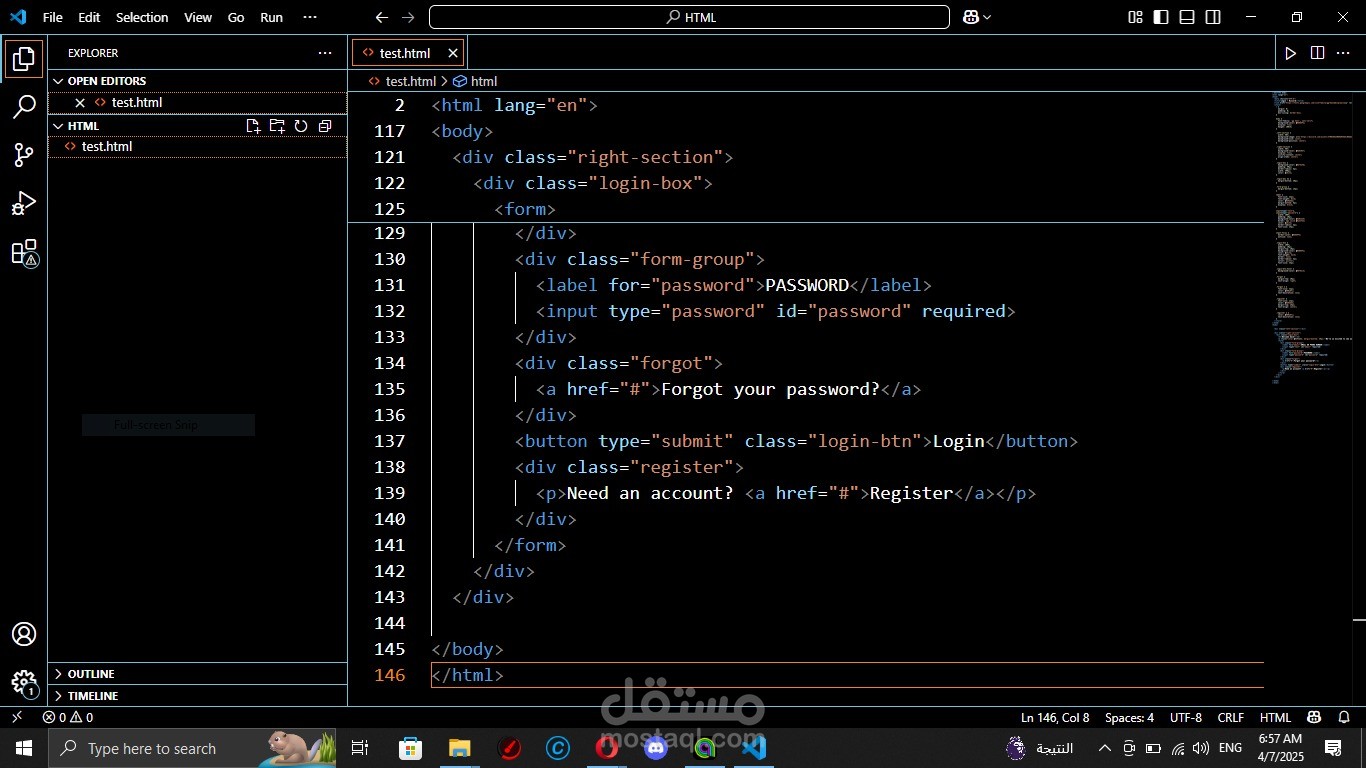1366x768 pixels.
Task: Open the Extensions view
Action: pyautogui.click(x=24, y=252)
